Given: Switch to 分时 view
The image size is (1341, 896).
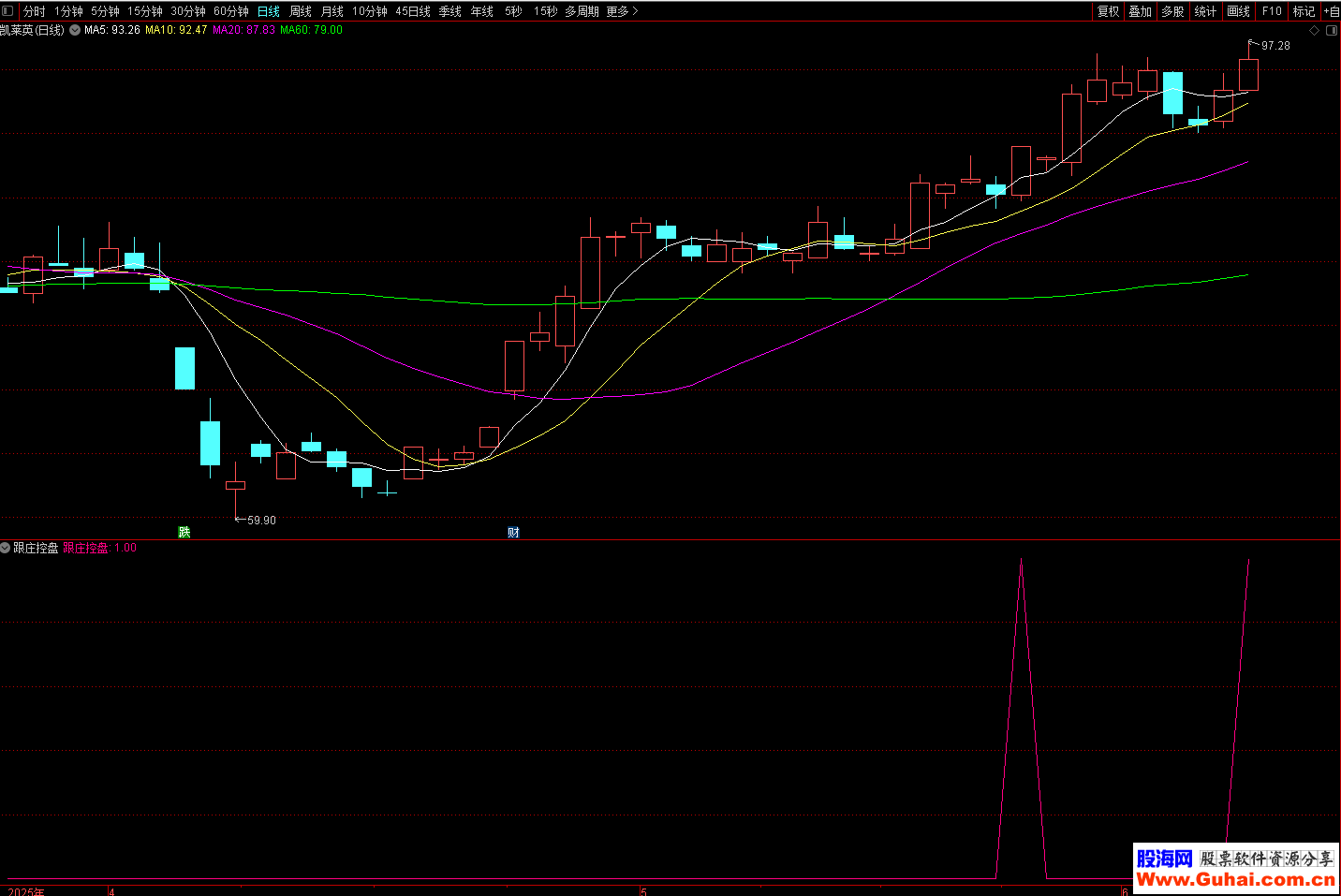Looking at the screenshot, I should click(34, 11).
